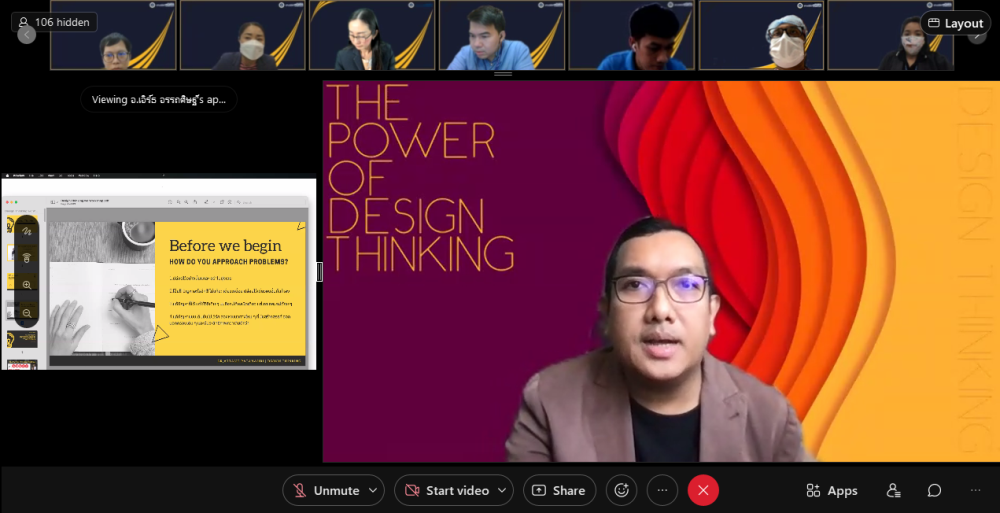Expand video options arrow beside Start video

[x=502, y=490]
